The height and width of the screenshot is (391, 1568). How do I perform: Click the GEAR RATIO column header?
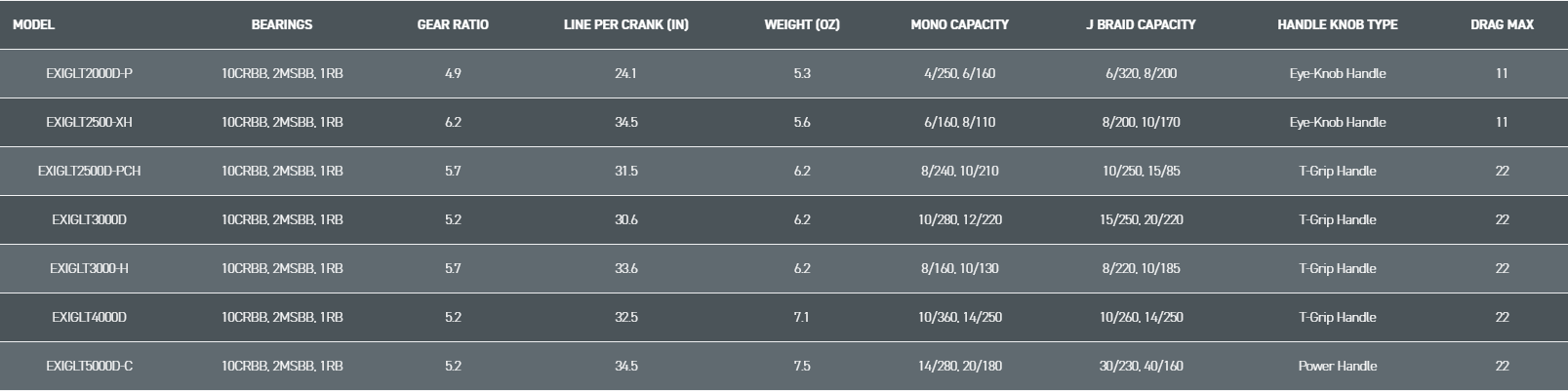pos(453,24)
